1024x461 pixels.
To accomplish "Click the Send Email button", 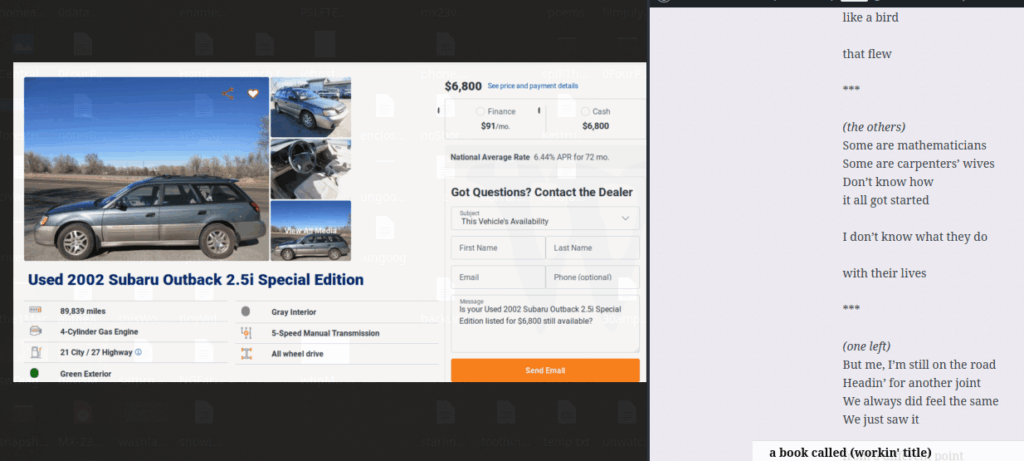I will 545,370.
